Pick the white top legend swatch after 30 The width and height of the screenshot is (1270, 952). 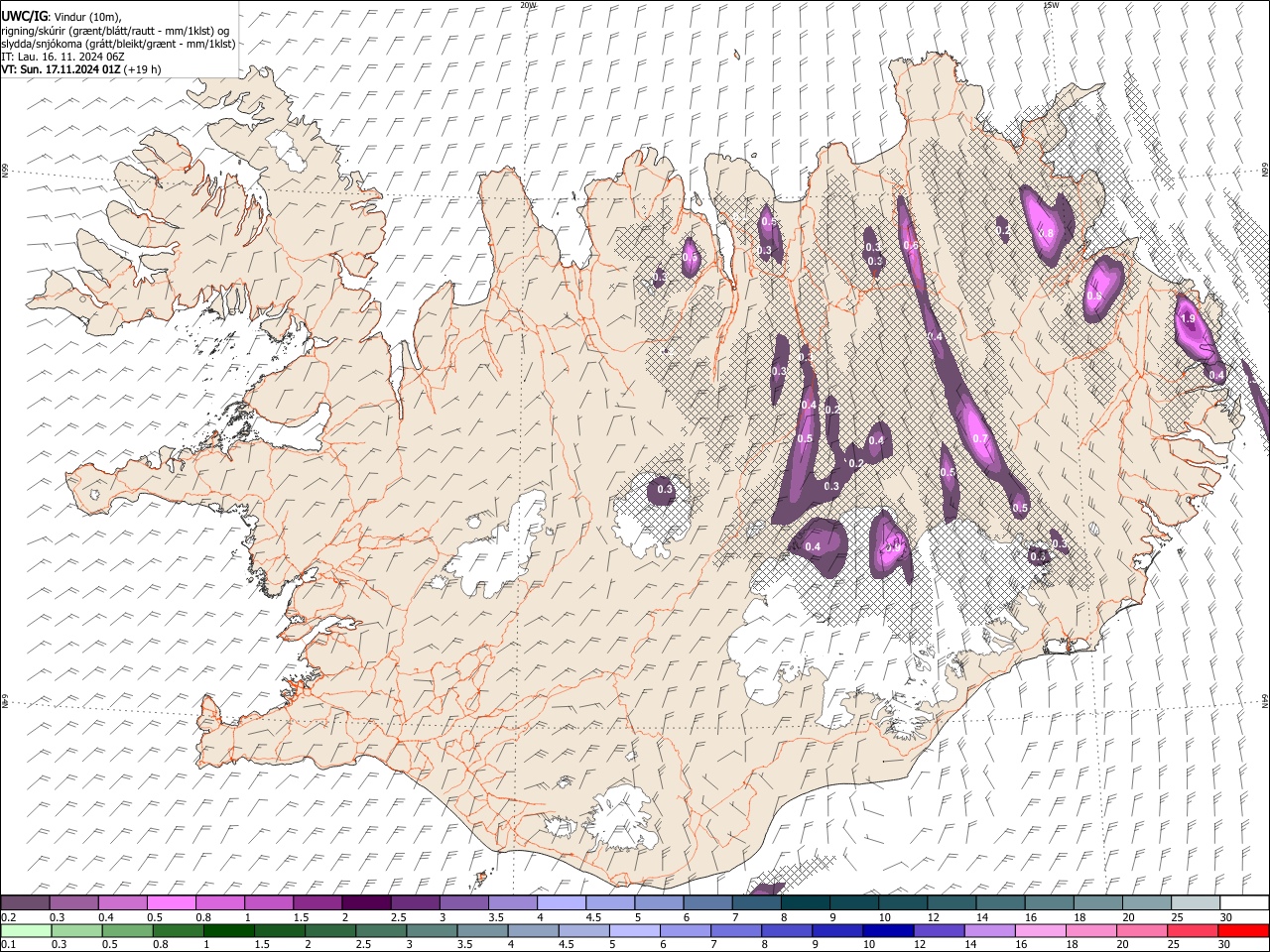pyautogui.click(x=1244, y=903)
